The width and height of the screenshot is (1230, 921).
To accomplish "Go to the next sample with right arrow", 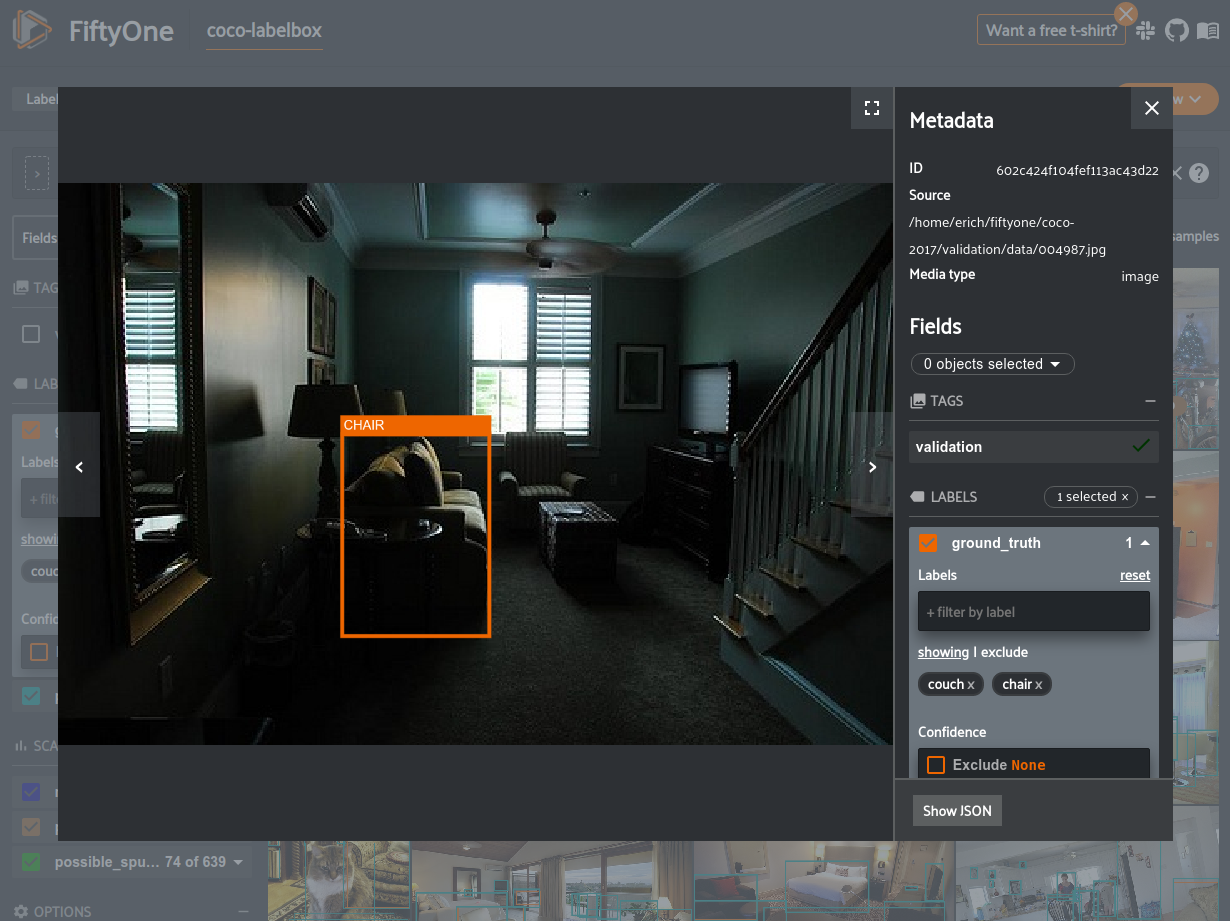I will (x=872, y=466).
